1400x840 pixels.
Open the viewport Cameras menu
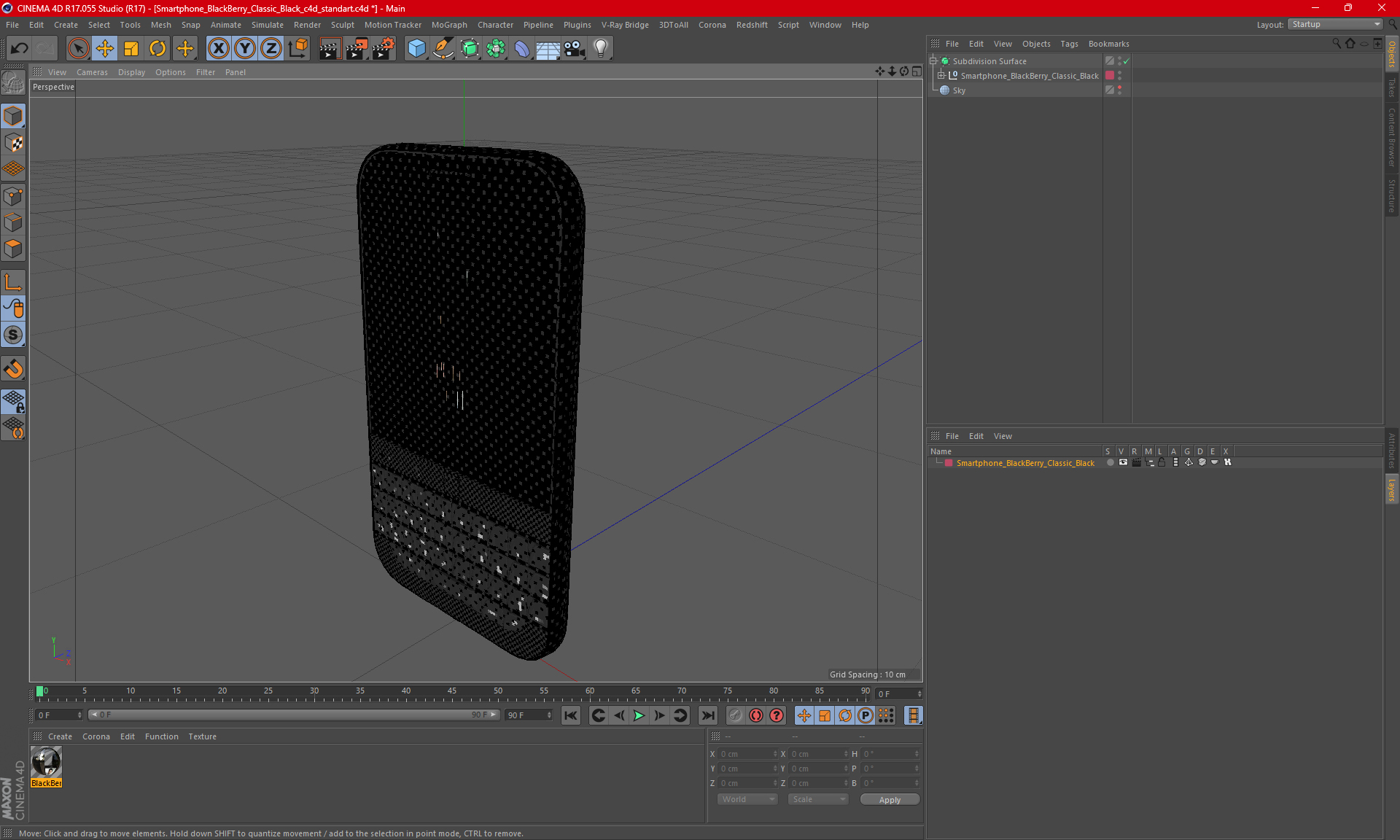click(92, 72)
